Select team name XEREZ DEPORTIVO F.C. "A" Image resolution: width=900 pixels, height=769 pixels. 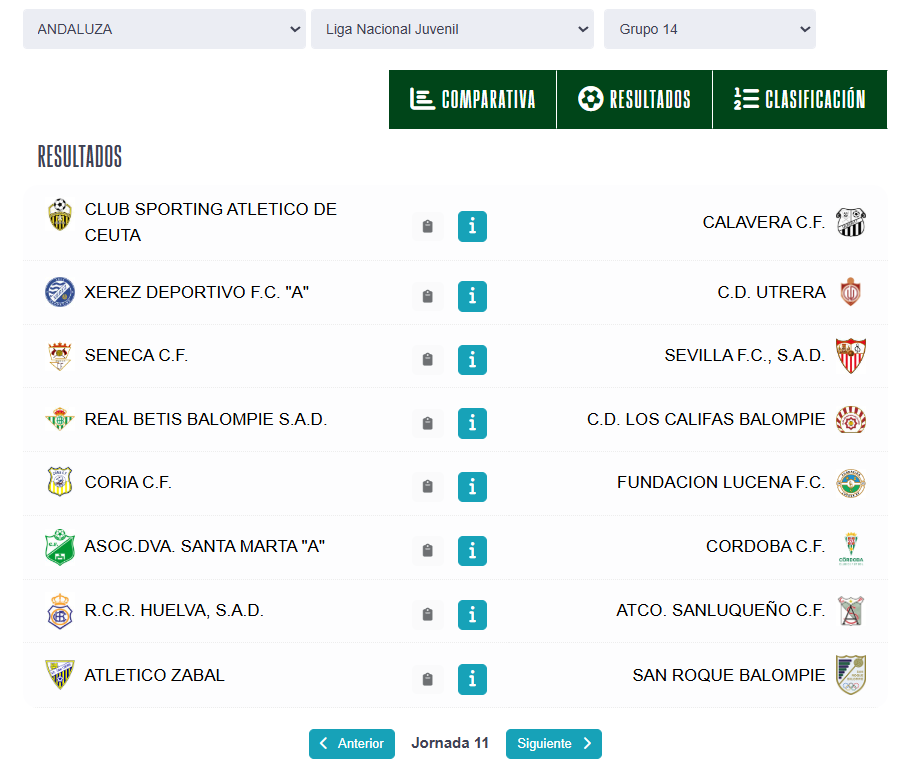tap(197, 292)
